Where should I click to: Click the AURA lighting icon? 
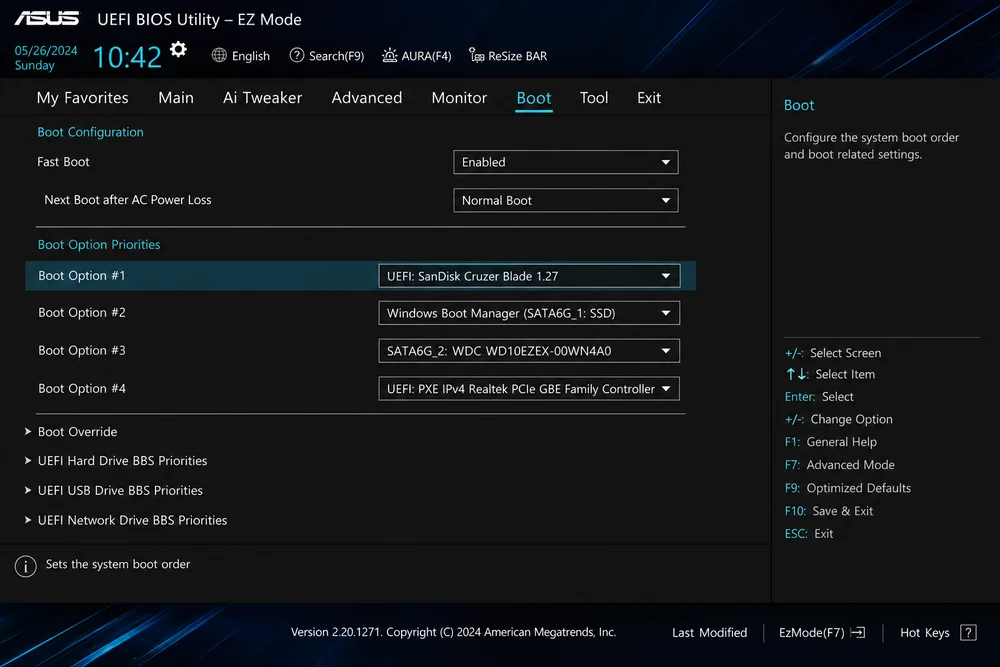point(389,55)
